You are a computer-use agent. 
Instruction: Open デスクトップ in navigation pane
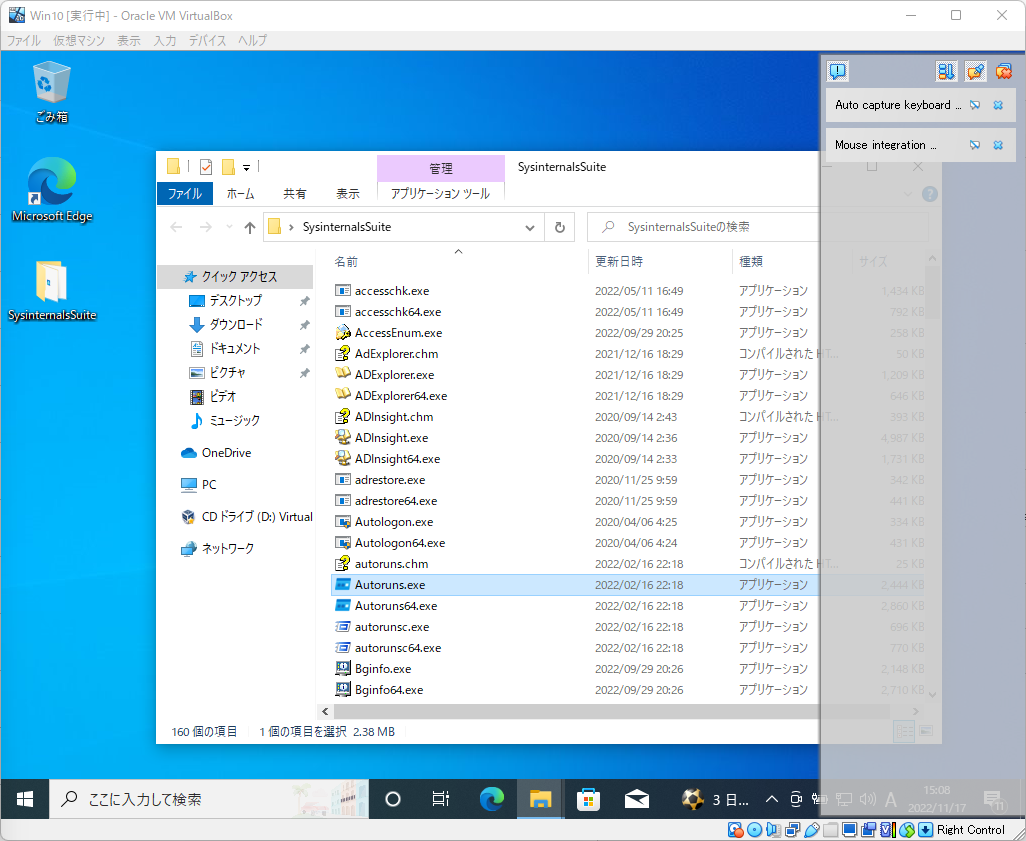point(236,300)
